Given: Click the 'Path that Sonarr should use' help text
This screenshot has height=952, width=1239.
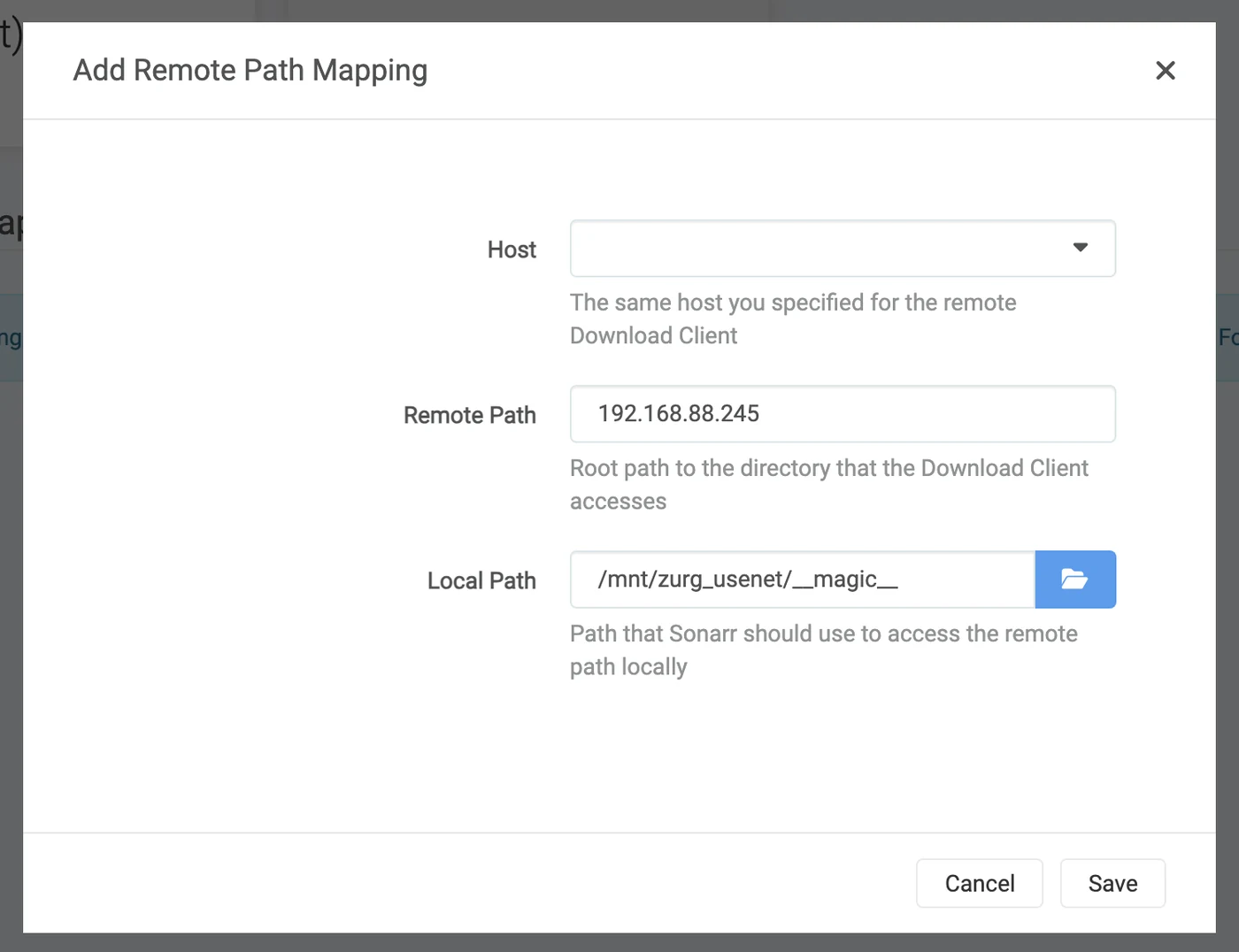Looking at the screenshot, I should 824,649.
